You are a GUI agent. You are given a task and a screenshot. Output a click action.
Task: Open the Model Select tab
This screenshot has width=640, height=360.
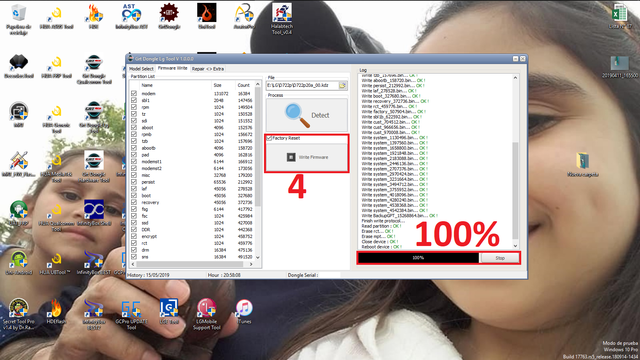(141, 69)
